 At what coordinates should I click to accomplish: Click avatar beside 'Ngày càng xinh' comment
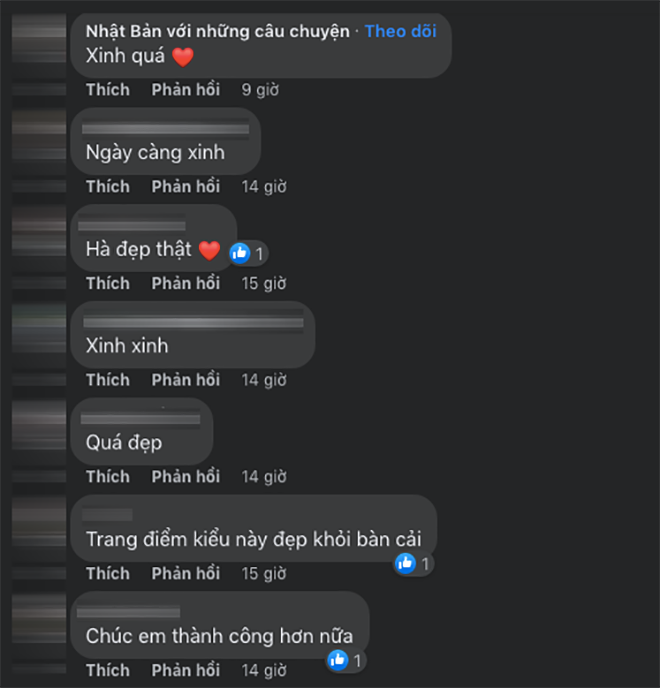[39, 136]
